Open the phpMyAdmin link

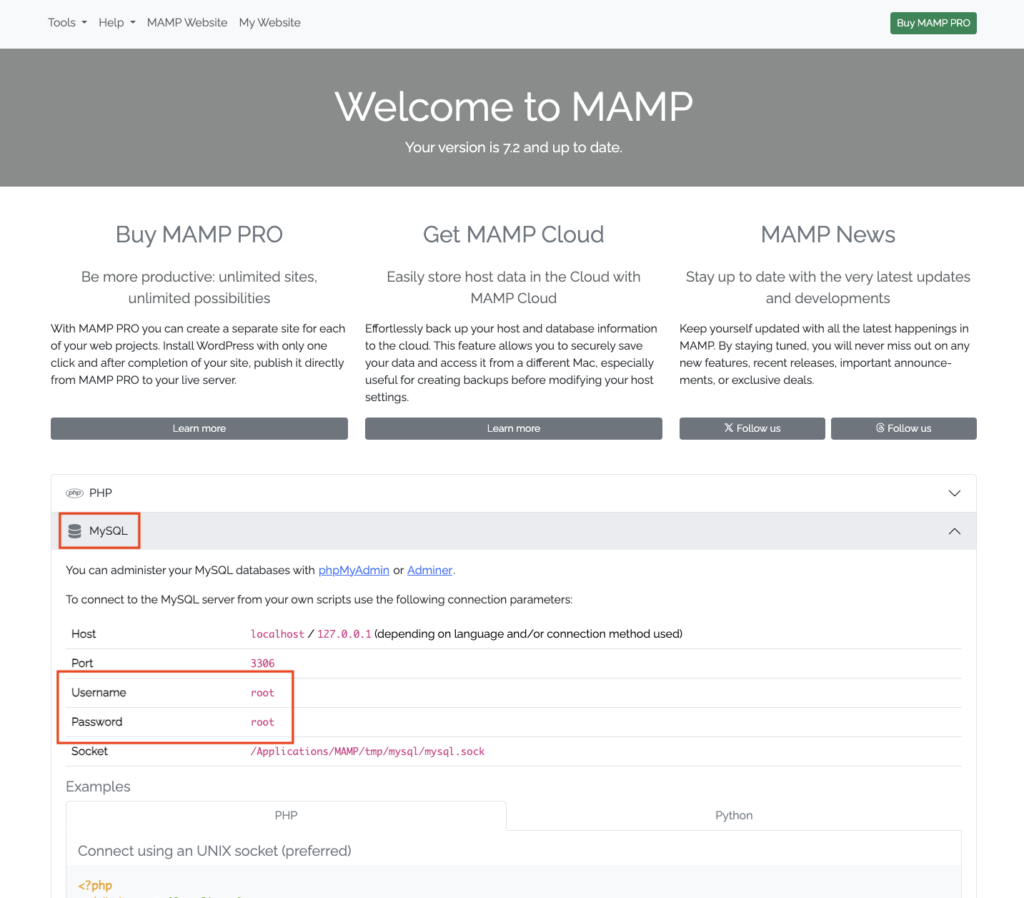353,570
